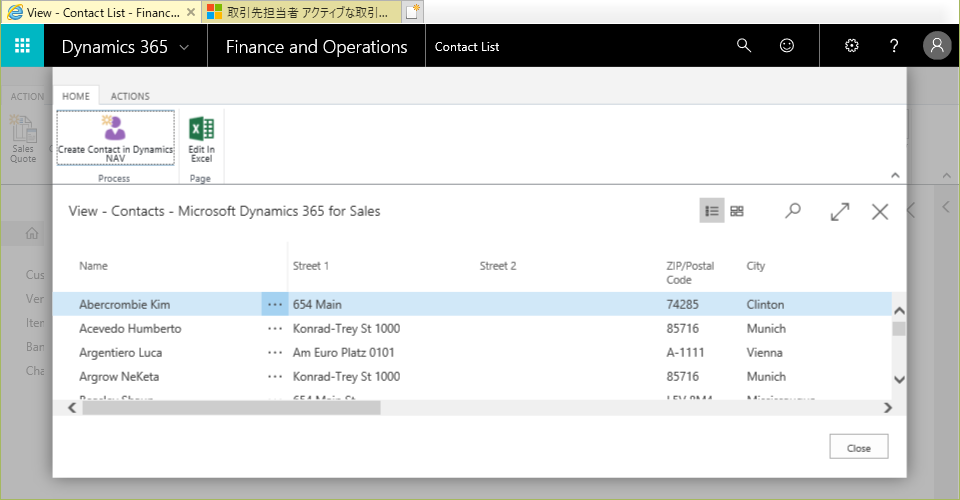This screenshot has width=960, height=500.
Task: Sort by the Name column header
Action: (93, 266)
